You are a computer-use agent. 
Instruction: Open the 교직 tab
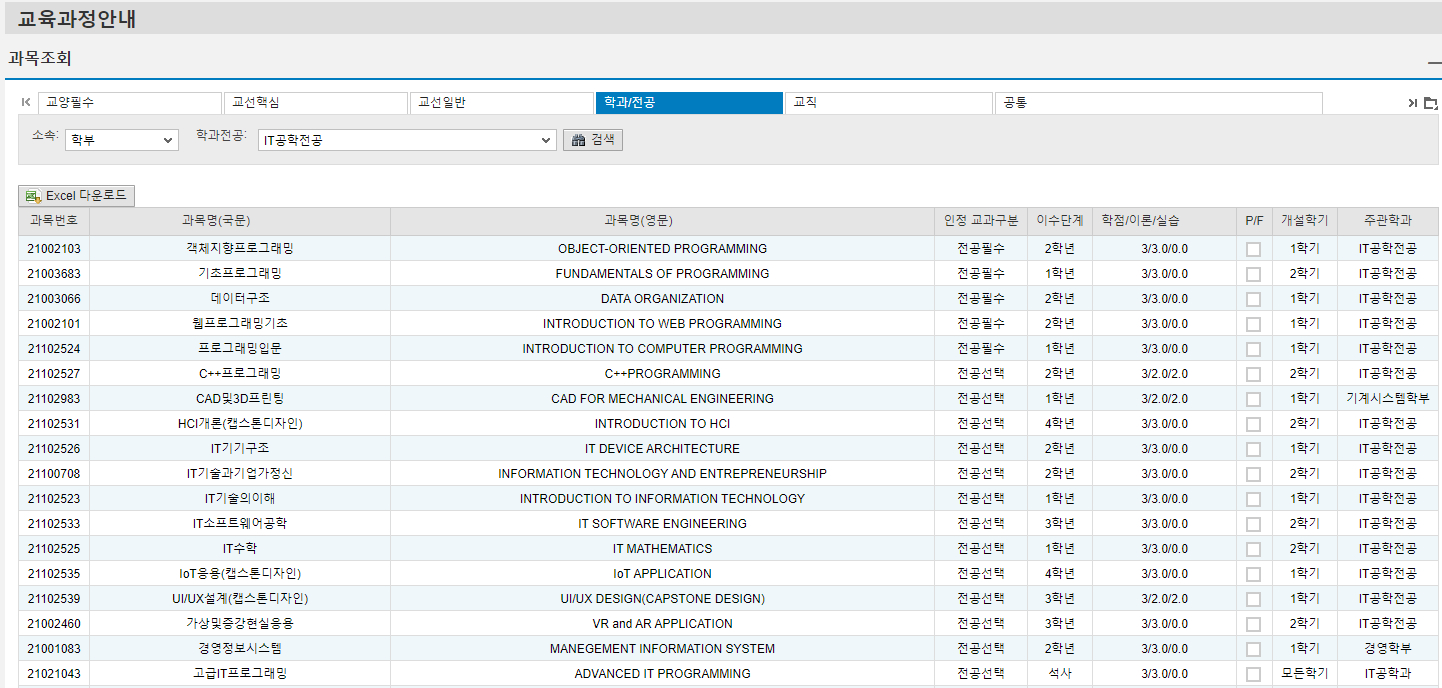click(889, 103)
